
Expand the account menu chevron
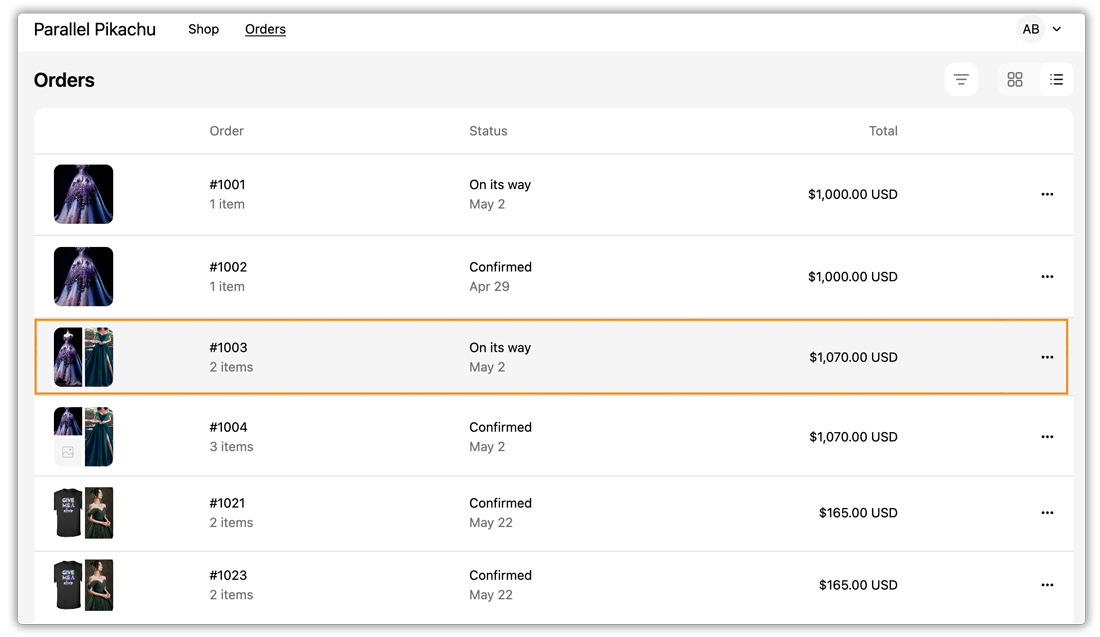point(1057,29)
